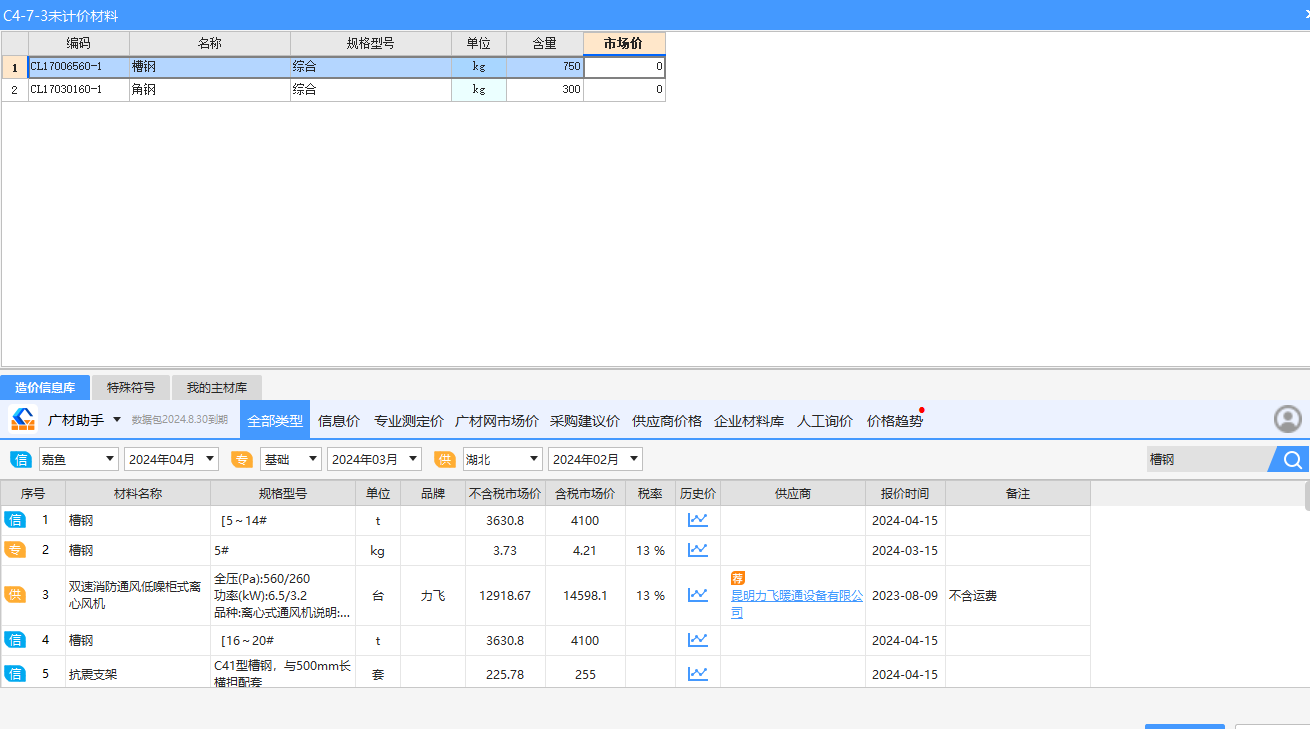Select 企业材料库 category tab
The height and width of the screenshot is (729, 1310).
[749, 421]
